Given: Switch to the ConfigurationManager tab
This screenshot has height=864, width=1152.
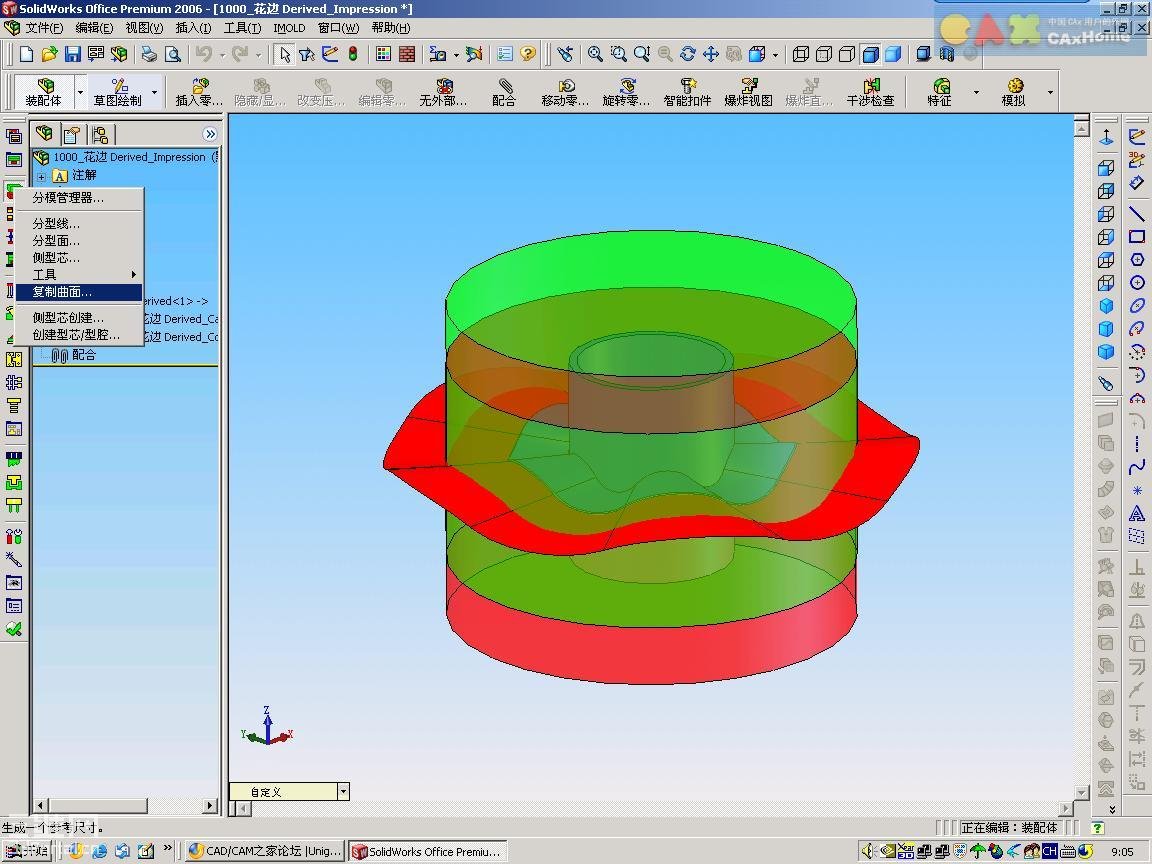Looking at the screenshot, I should [99, 134].
